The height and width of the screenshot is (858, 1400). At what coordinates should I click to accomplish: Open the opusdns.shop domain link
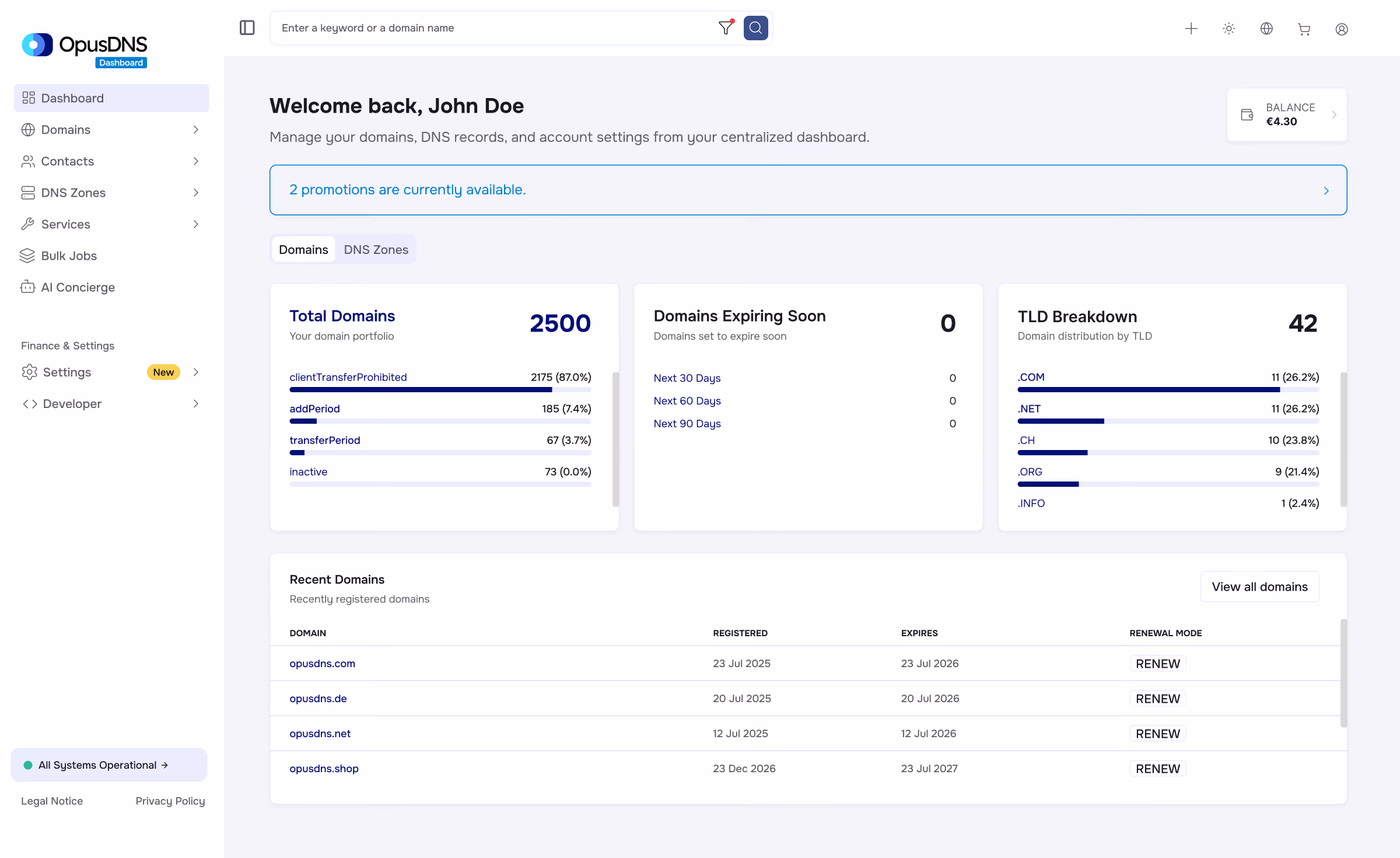324,768
